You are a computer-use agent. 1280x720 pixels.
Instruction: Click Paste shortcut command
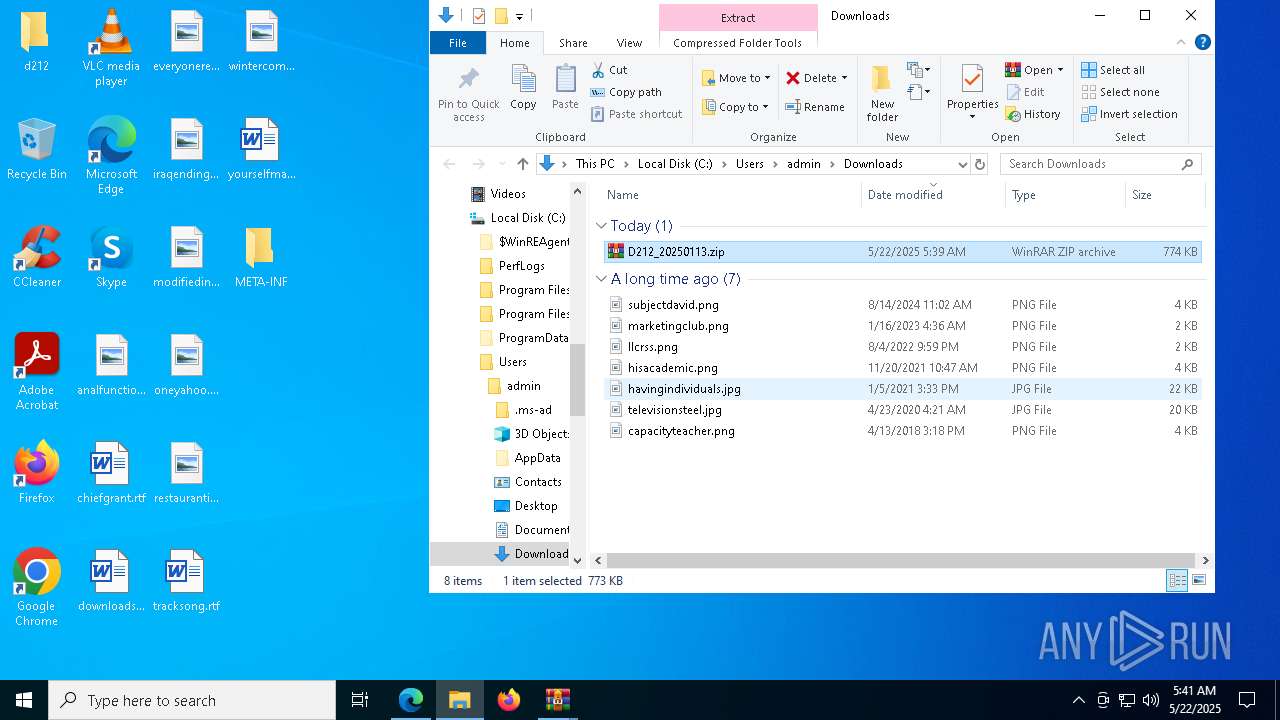tap(637, 114)
